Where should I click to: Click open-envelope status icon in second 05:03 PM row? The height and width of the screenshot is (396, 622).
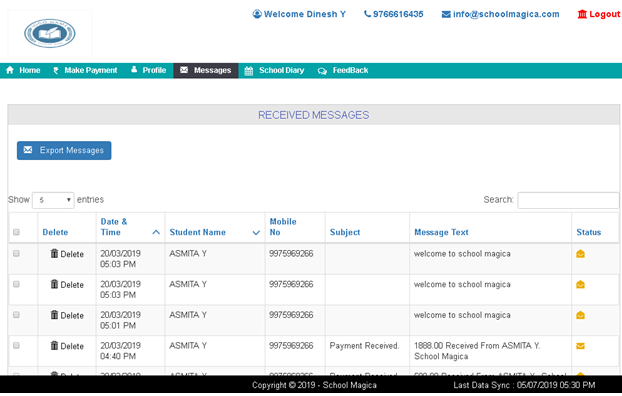[x=580, y=285]
